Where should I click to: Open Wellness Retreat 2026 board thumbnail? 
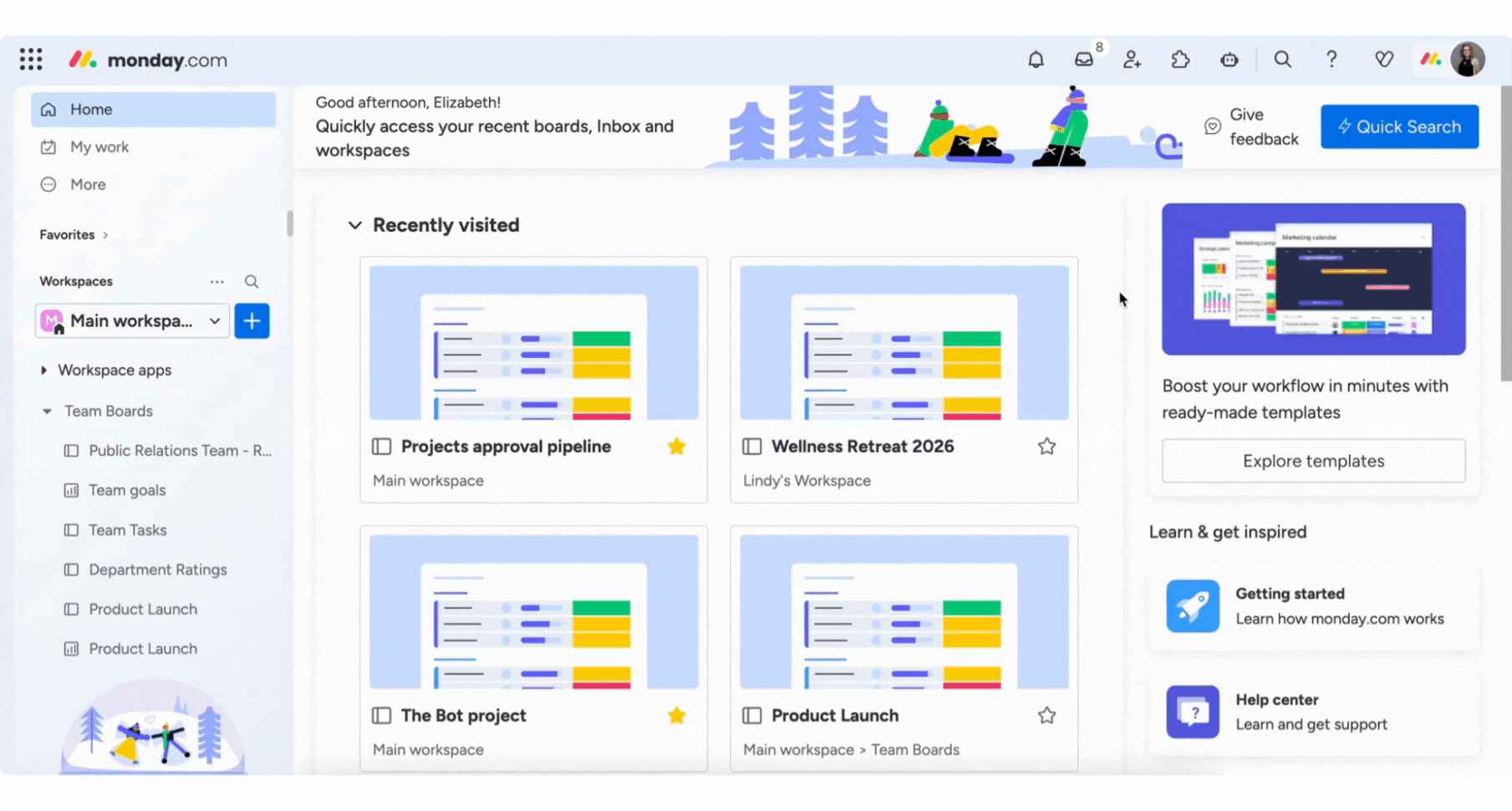[x=904, y=343]
